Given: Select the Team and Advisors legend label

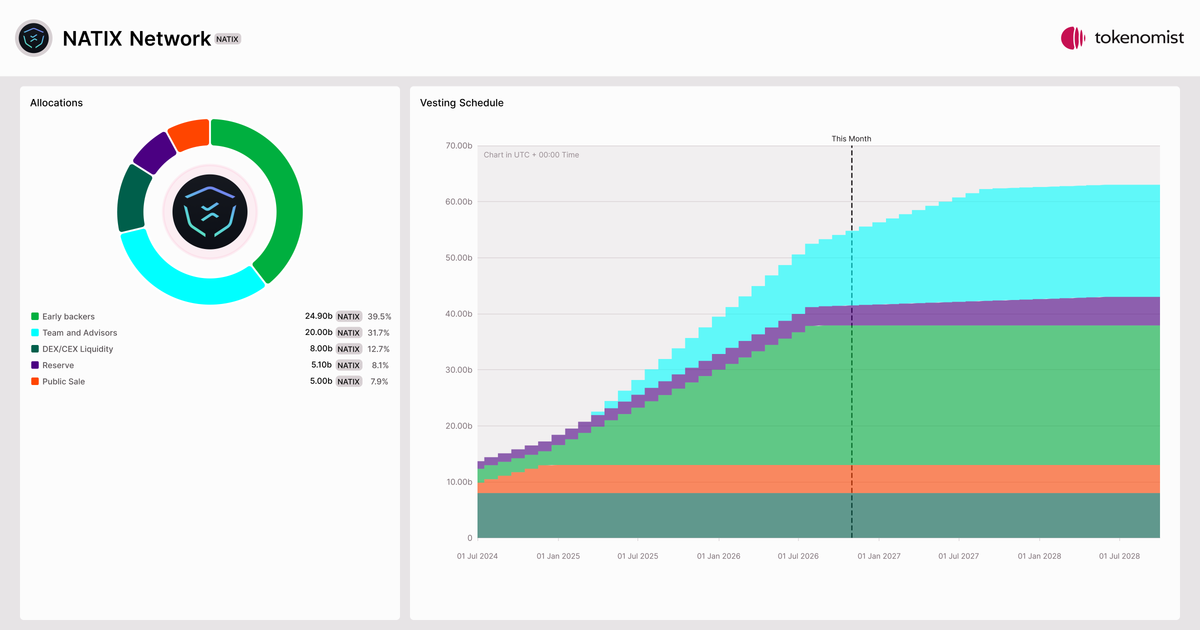Looking at the screenshot, I should (x=80, y=333).
